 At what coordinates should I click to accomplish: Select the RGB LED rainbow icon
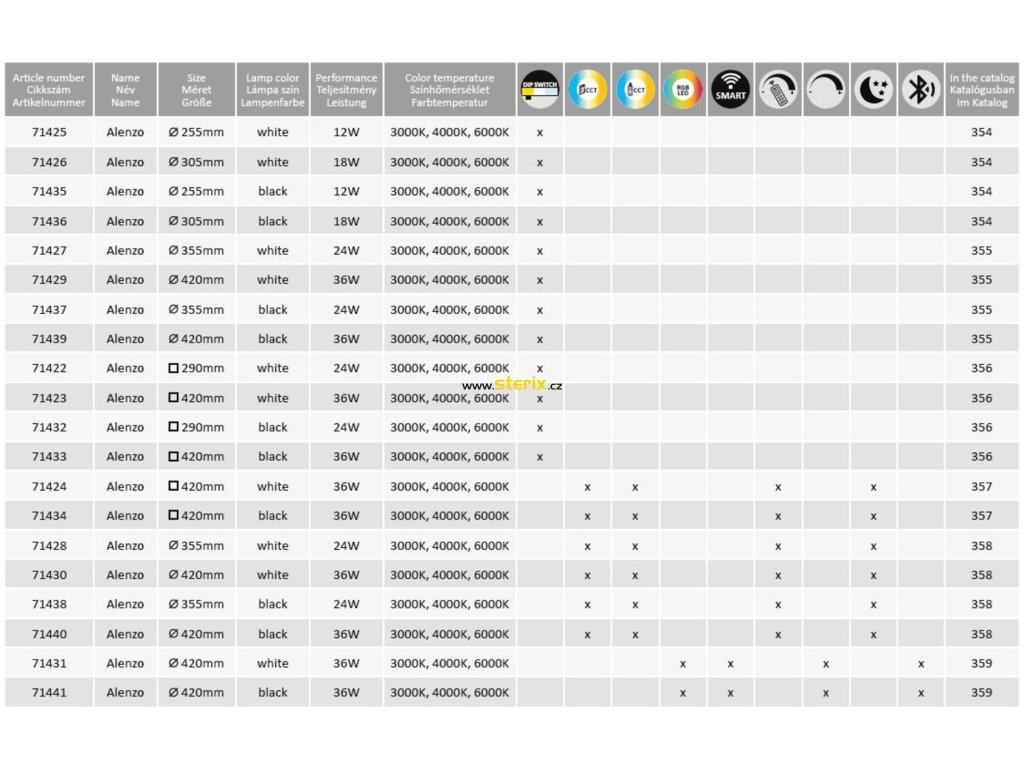(683, 90)
